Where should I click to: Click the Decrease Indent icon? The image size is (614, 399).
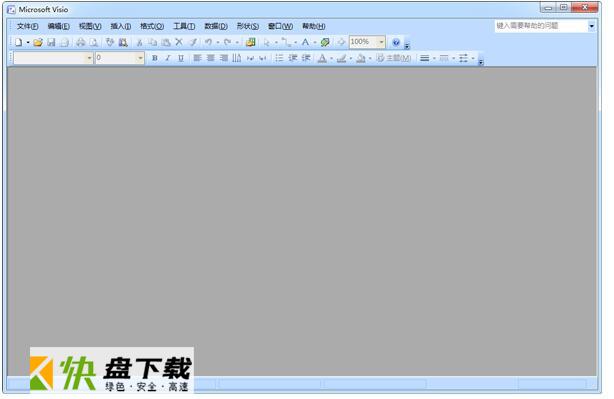[x=293, y=58]
